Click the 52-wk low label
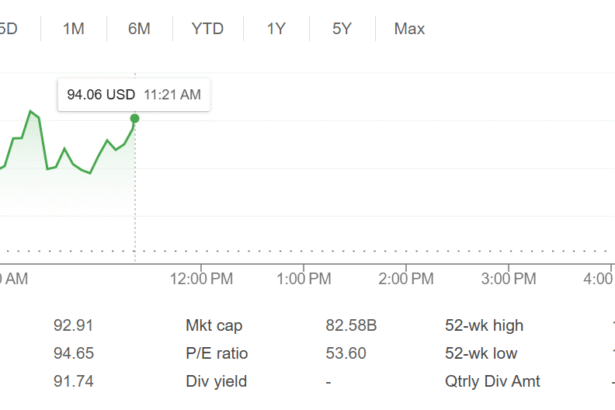 (x=482, y=353)
